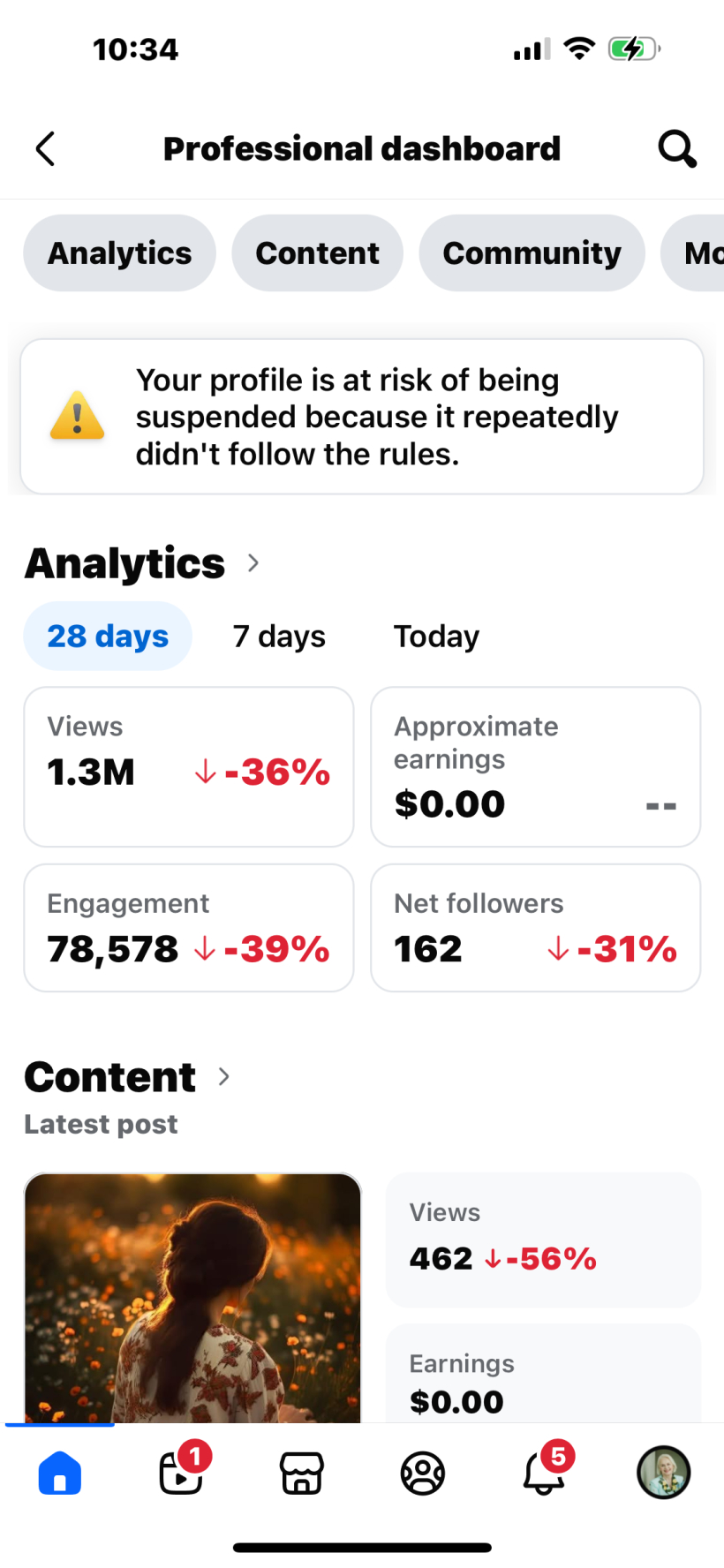Image resolution: width=724 pixels, height=1568 pixels.
Task: Open the Groups icon in bottom bar
Action: 423,1473
